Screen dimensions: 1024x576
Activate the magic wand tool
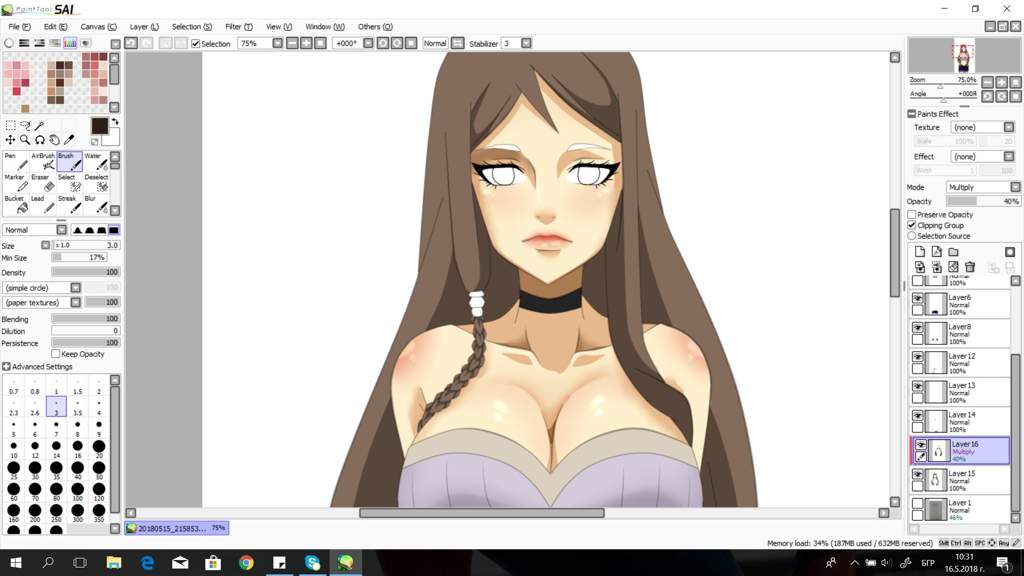pyautogui.click(x=39, y=125)
